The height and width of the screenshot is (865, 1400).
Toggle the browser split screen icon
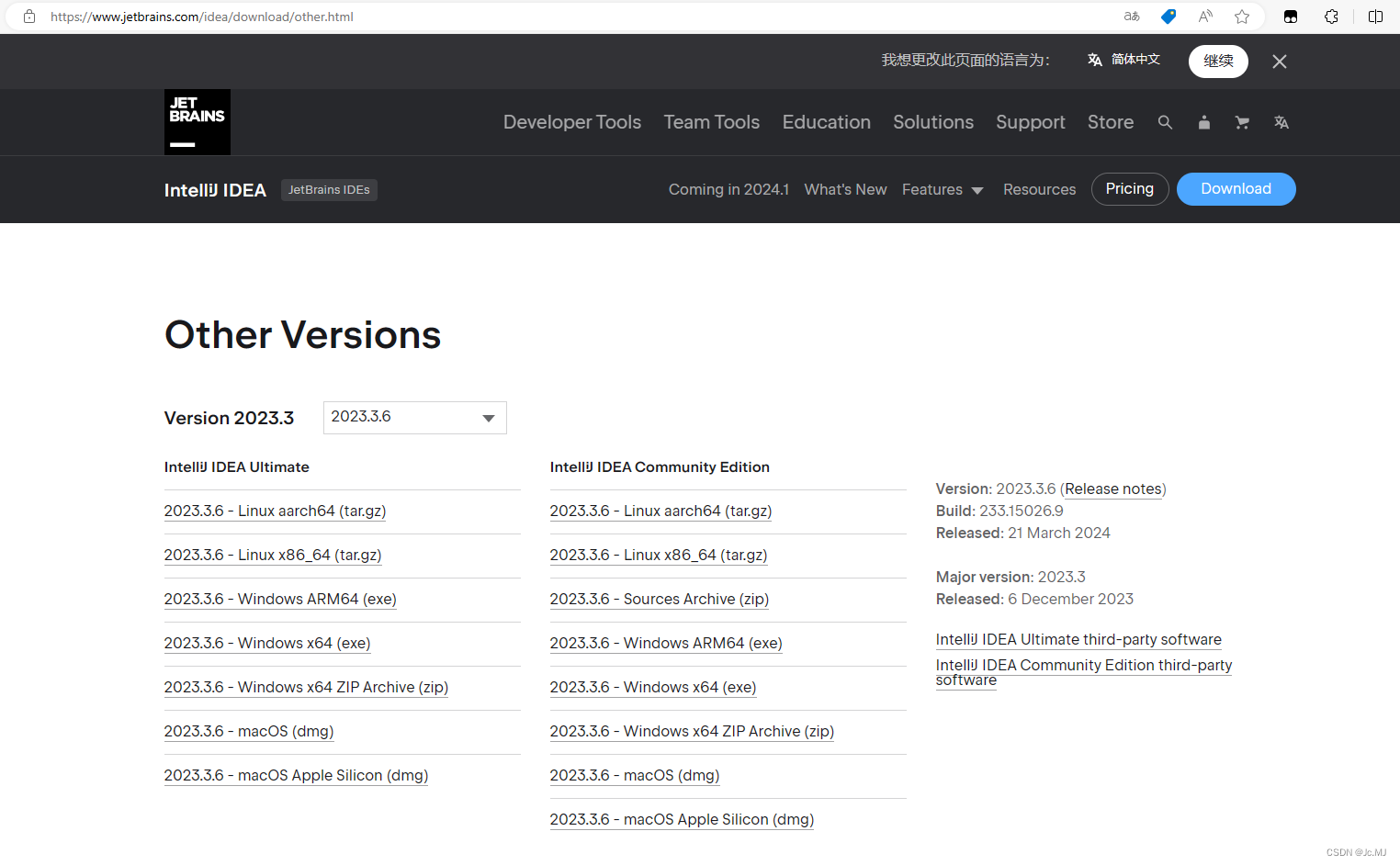[1375, 17]
